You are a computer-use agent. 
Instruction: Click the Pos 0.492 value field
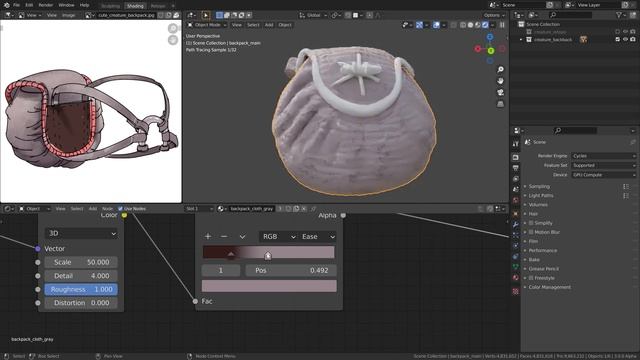[x=291, y=271]
